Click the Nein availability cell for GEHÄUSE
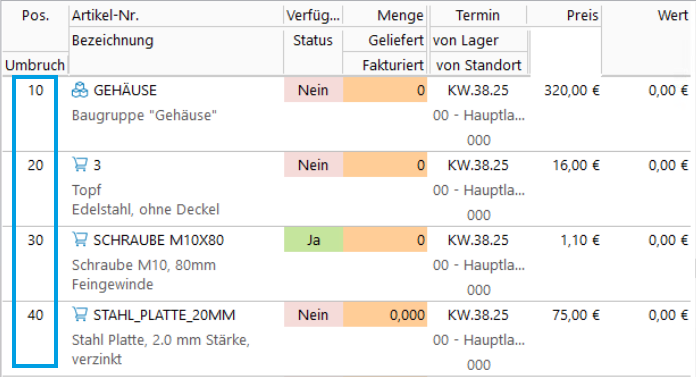The width and height of the screenshot is (696, 377). [313, 90]
